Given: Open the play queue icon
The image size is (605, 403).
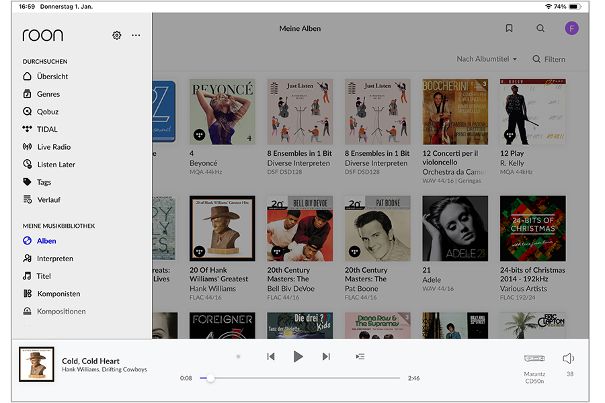Looking at the screenshot, I should click(360, 356).
